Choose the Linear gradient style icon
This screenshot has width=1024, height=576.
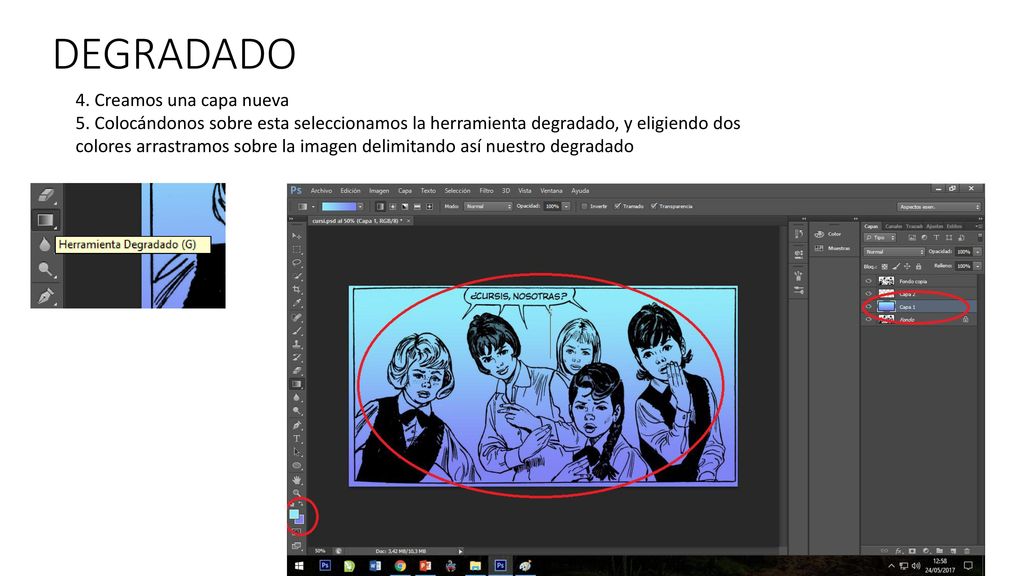(380, 206)
